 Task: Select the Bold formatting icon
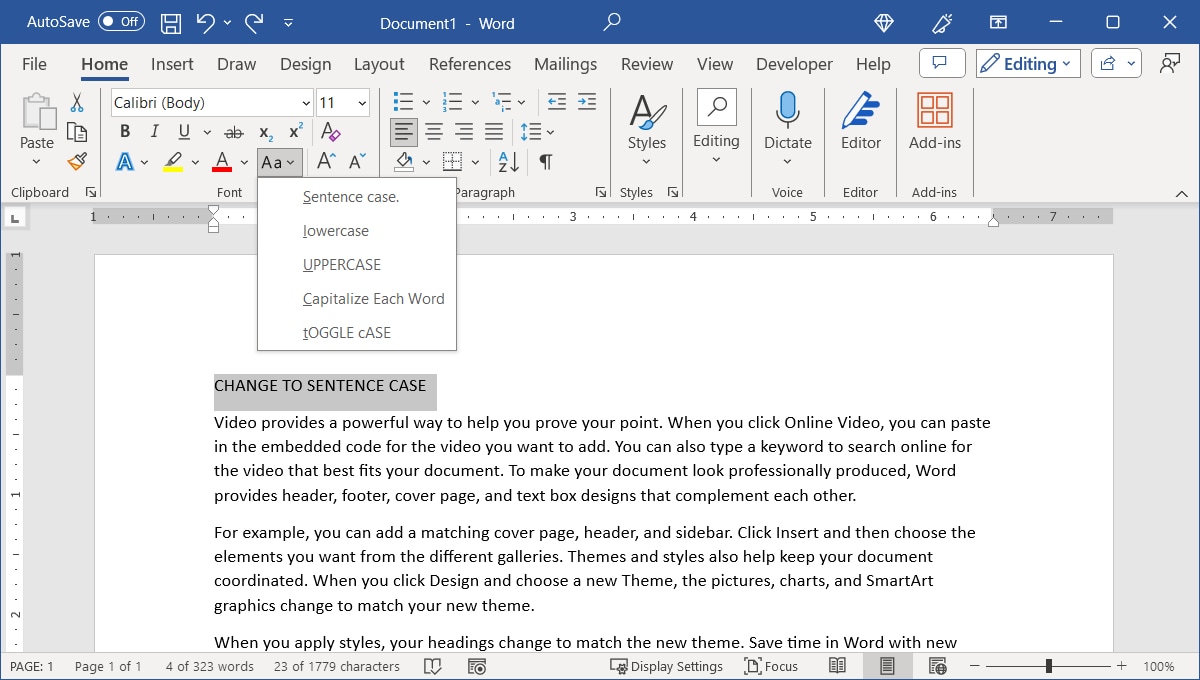click(x=124, y=131)
